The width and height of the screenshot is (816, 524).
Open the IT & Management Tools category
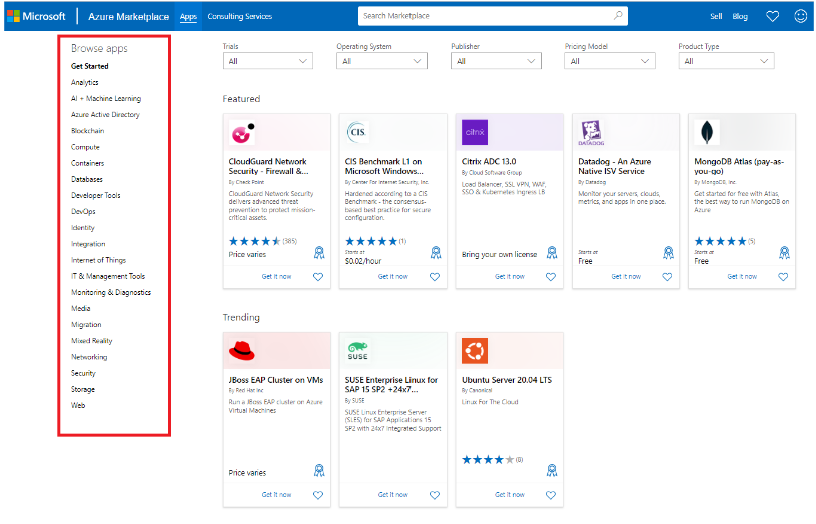108,276
